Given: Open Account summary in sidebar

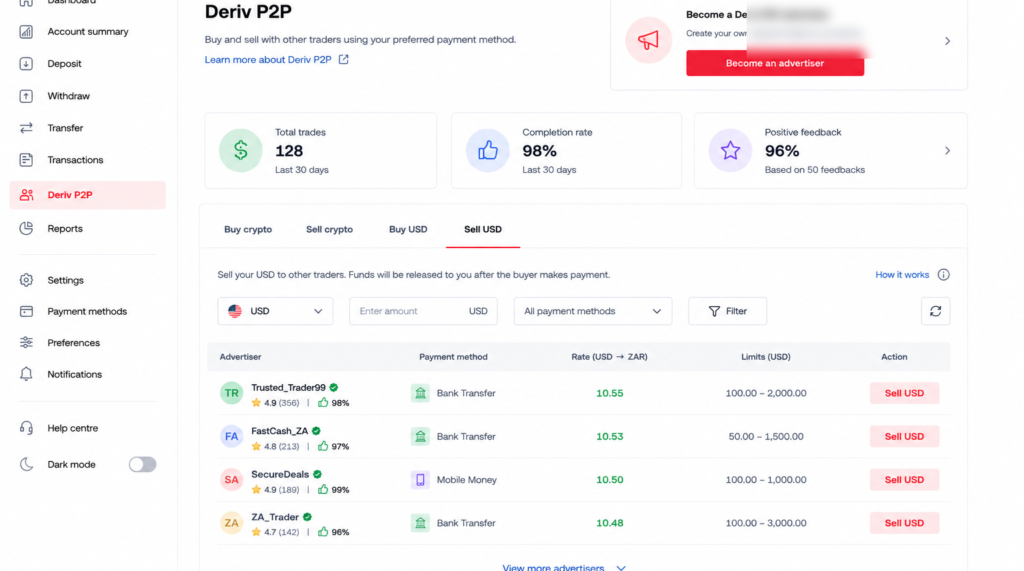Looking at the screenshot, I should coord(88,31).
